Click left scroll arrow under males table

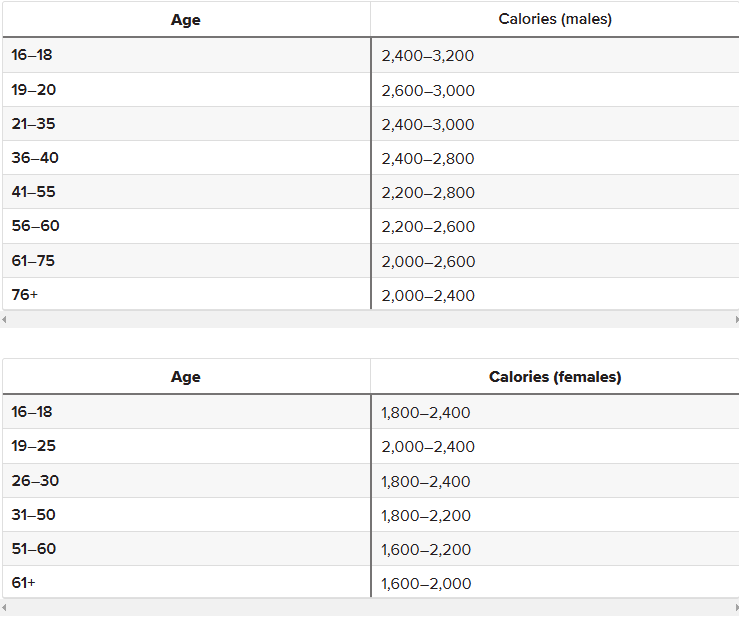(4, 320)
